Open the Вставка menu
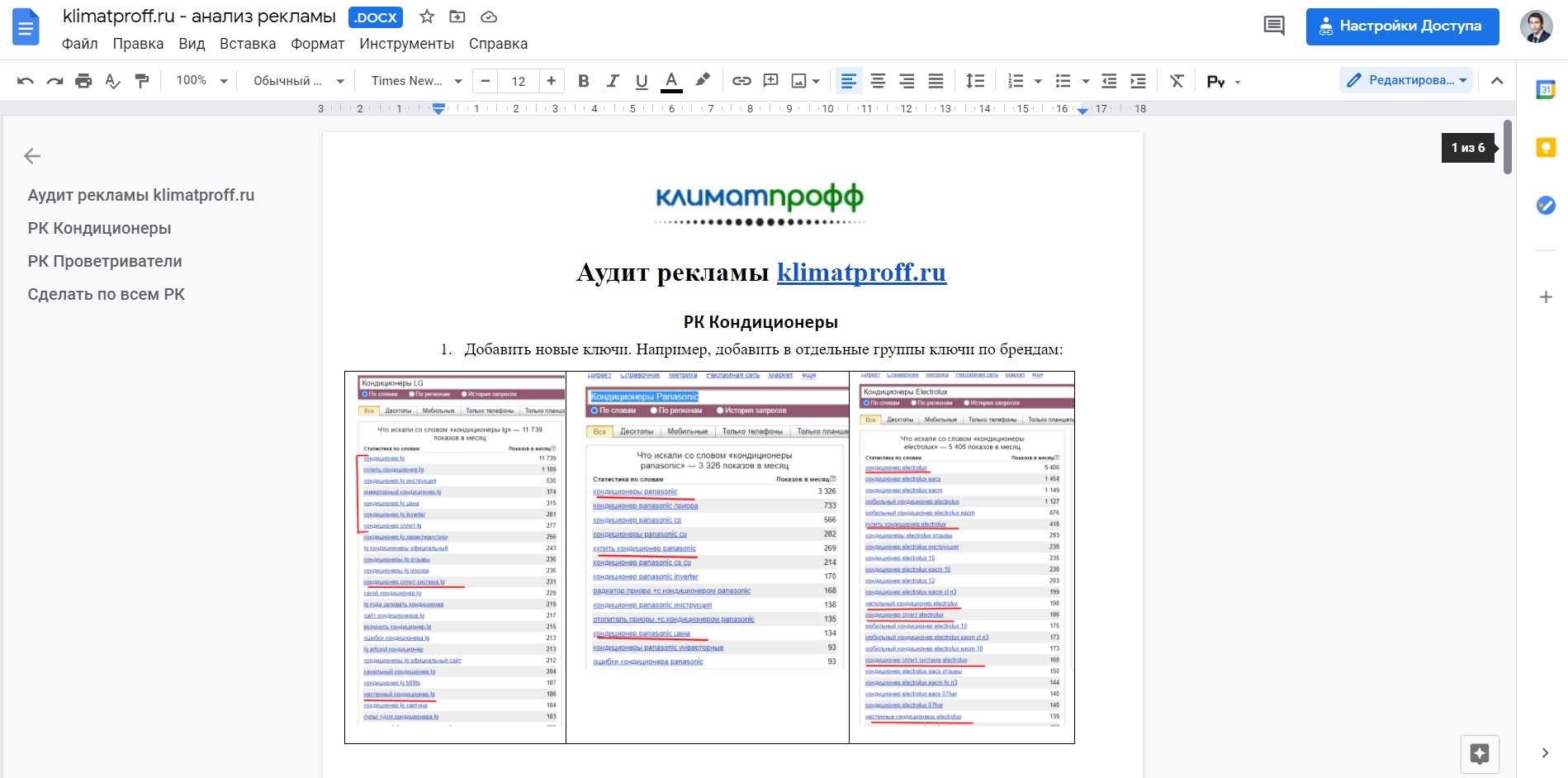The width and height of the screenshot is (1568, 778). [247, 43]
